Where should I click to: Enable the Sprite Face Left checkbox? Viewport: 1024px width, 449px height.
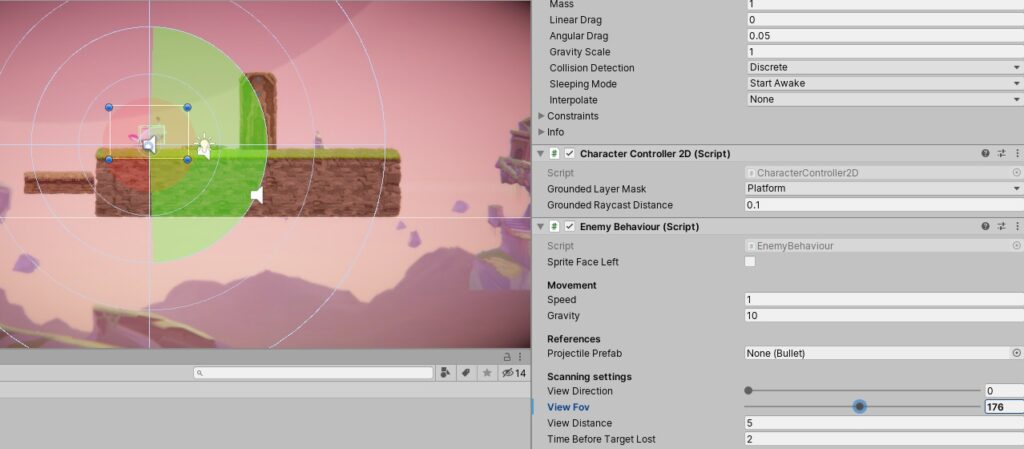point(750,262)
